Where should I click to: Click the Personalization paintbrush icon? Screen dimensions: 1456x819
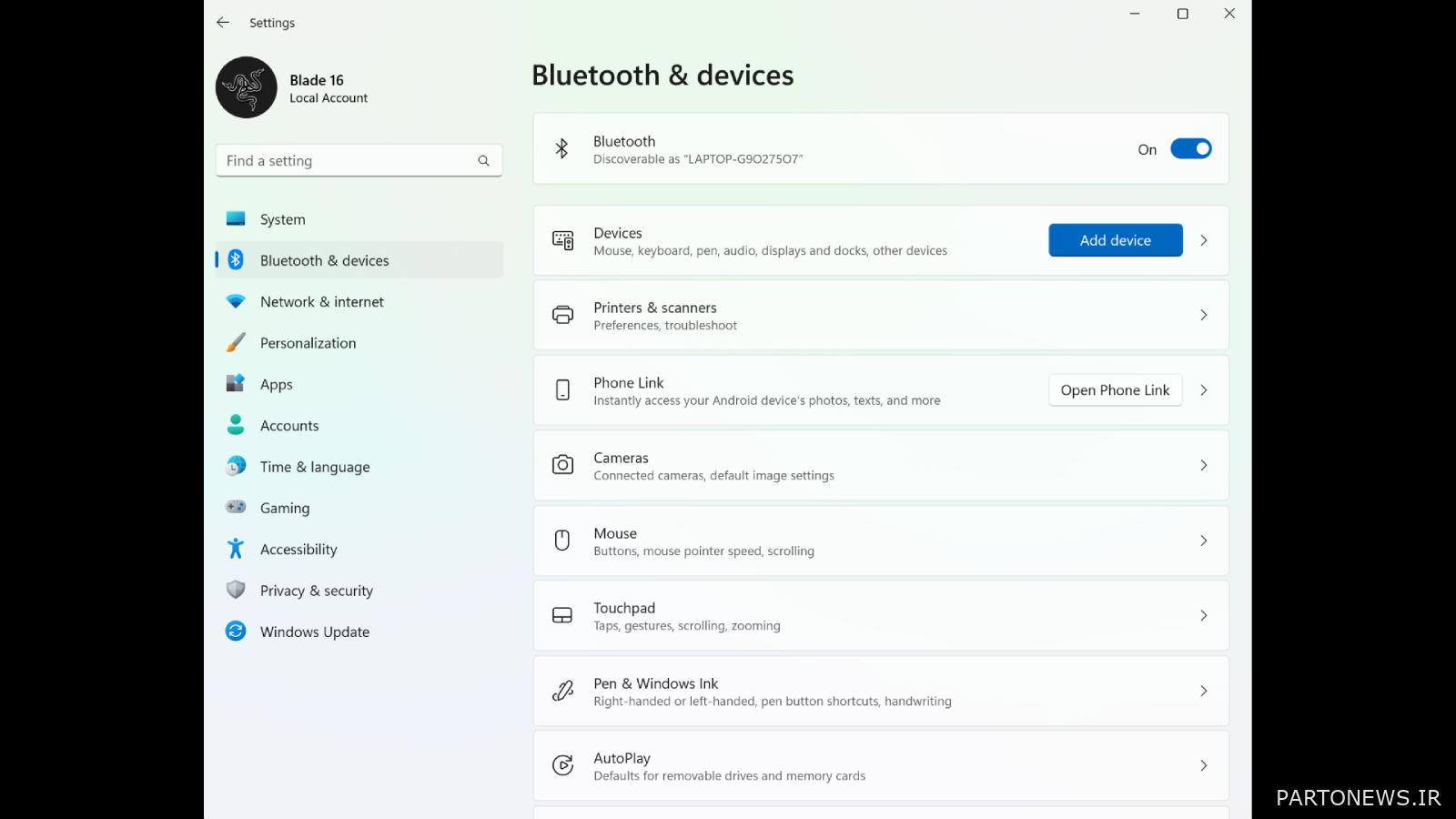[236, 343]
